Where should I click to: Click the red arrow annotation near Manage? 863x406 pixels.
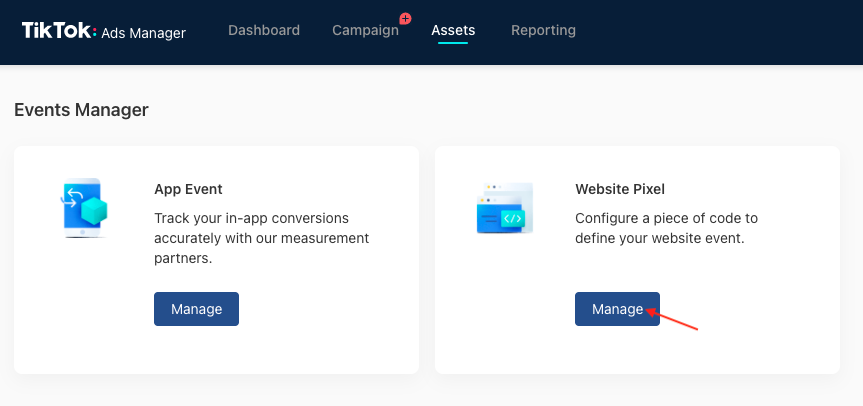tap(672, 320)
